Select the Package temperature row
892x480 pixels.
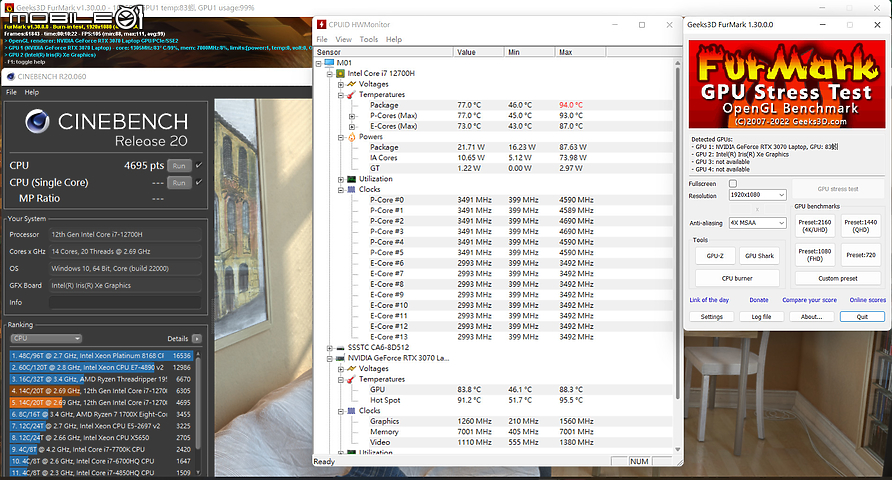click(495, 105)
